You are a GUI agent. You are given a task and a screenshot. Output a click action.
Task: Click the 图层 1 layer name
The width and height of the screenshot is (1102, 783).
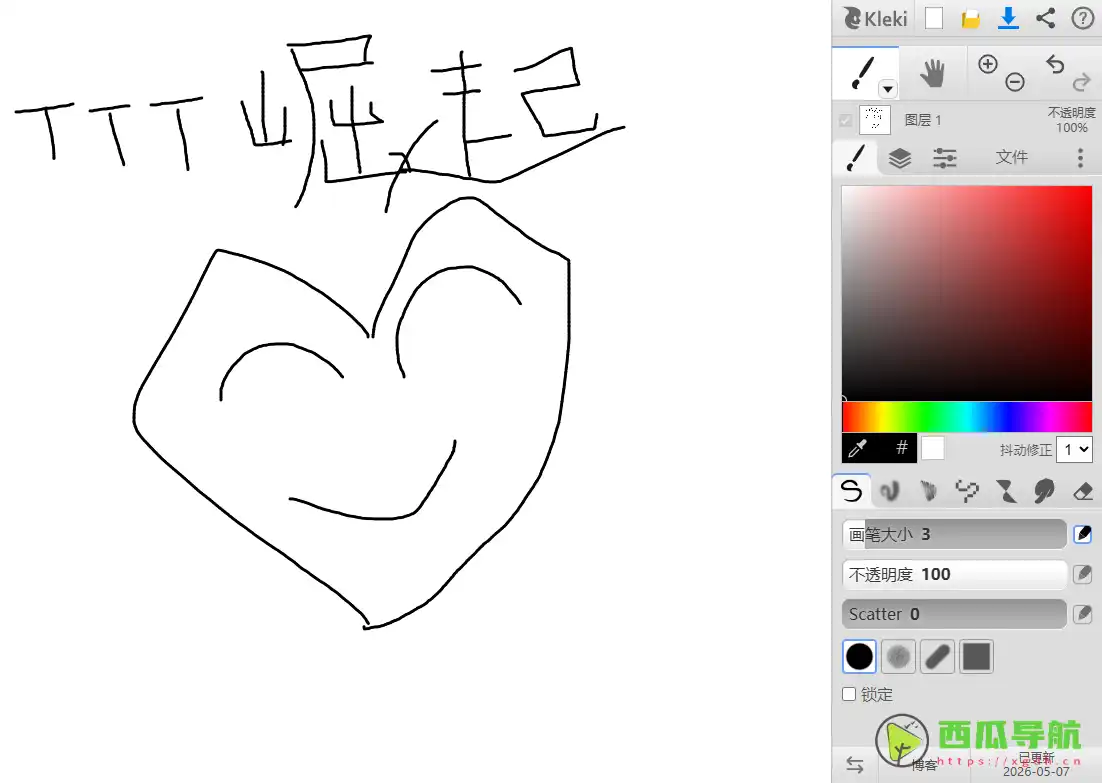tap(922, 120)
